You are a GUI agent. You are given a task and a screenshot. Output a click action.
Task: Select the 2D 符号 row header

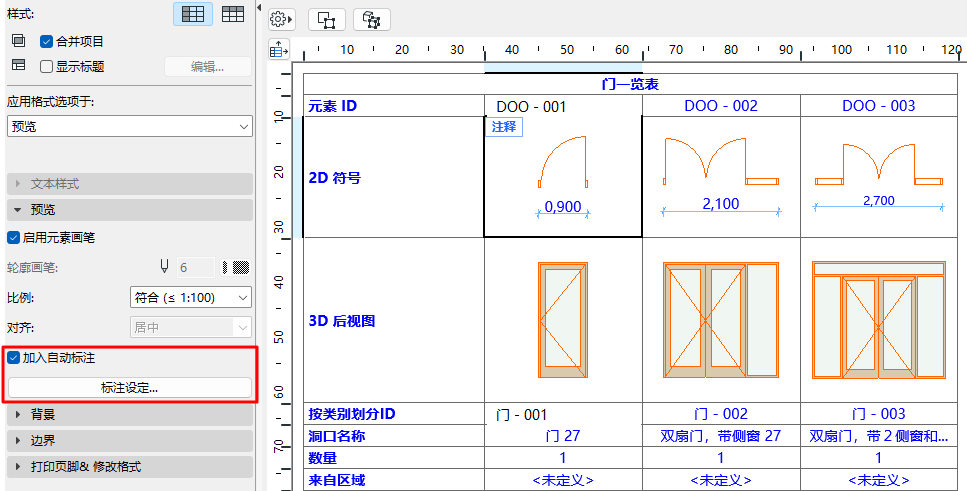click(394, 177)
